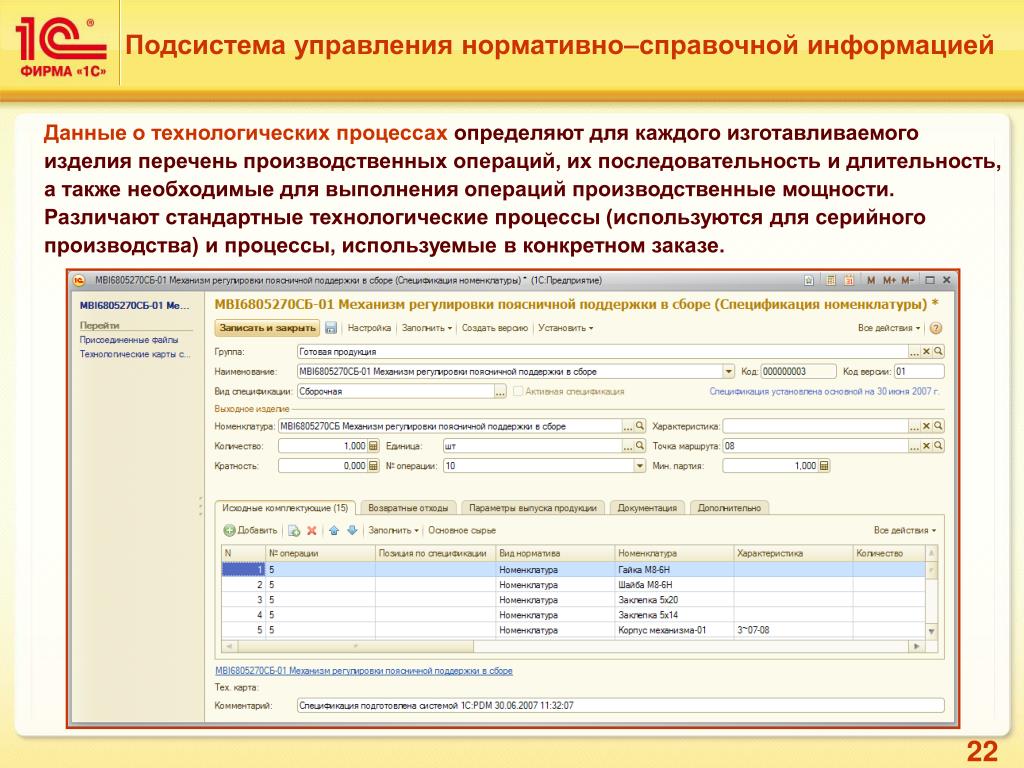This screenshot has width=1024, height=768.
Task: Open the Установить dropdown menu
Action: click(566, 328)
